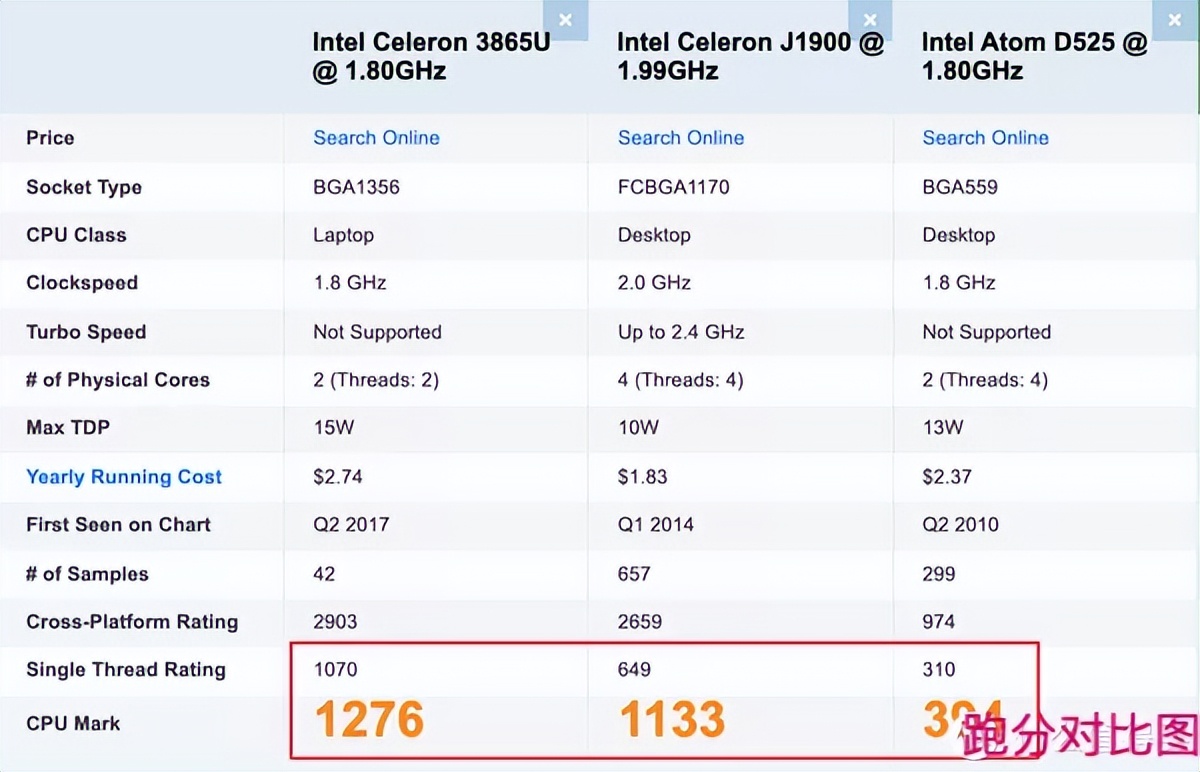Select the Single Thread Rating value 649
Image resolution: width=1200 pixels, height=772 pixels.
coord(634,669)
